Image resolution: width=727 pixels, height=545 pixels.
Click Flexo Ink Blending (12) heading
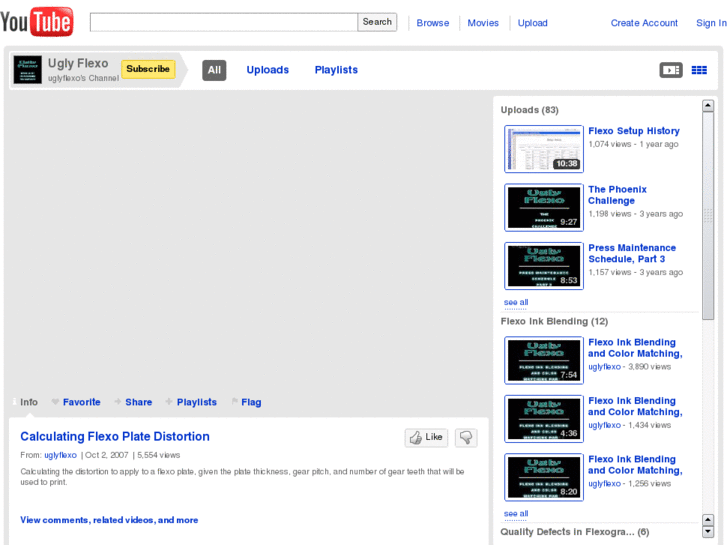(554, 321)
